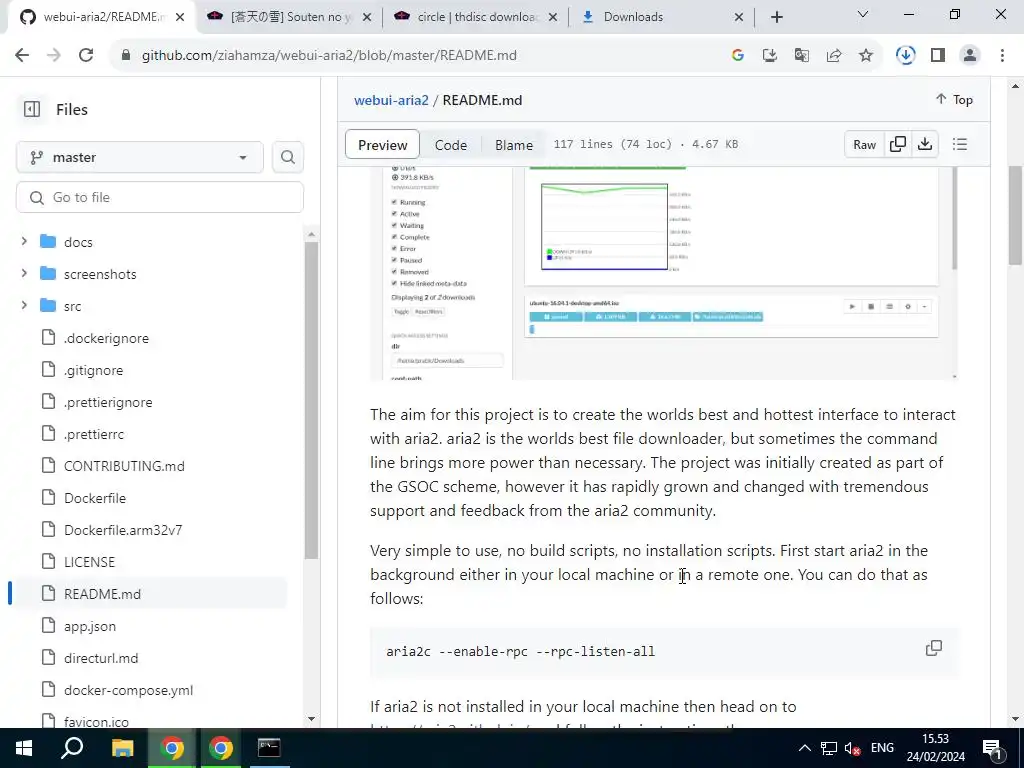Open command prompt from taskbar

tap(269, 748)
